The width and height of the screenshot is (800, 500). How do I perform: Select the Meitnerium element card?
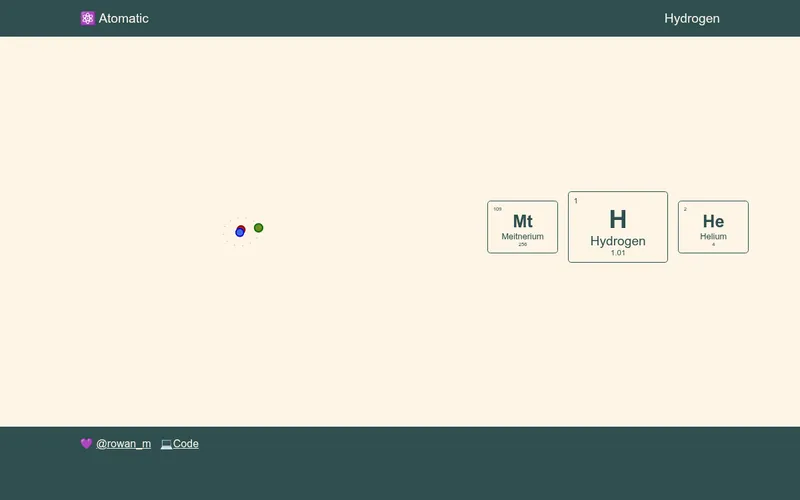coord(522,227)
